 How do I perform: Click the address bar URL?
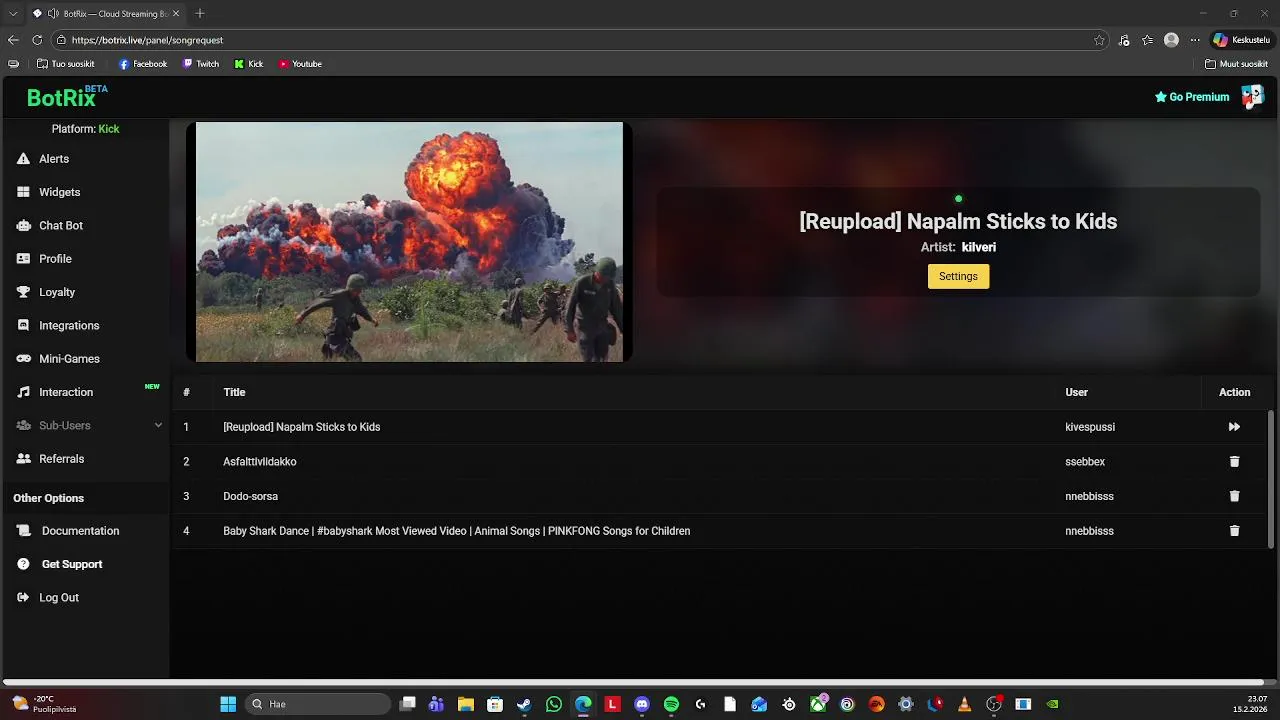[147, 40]
